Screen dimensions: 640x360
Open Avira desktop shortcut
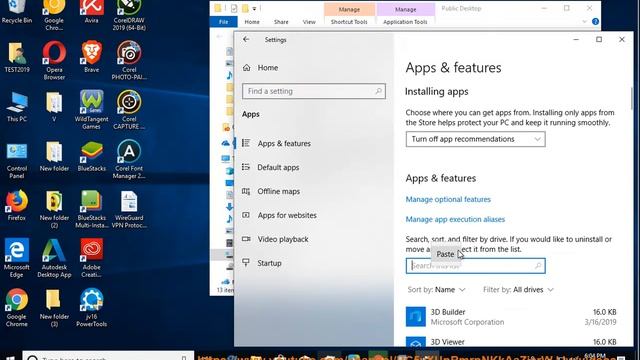(91, 11)
